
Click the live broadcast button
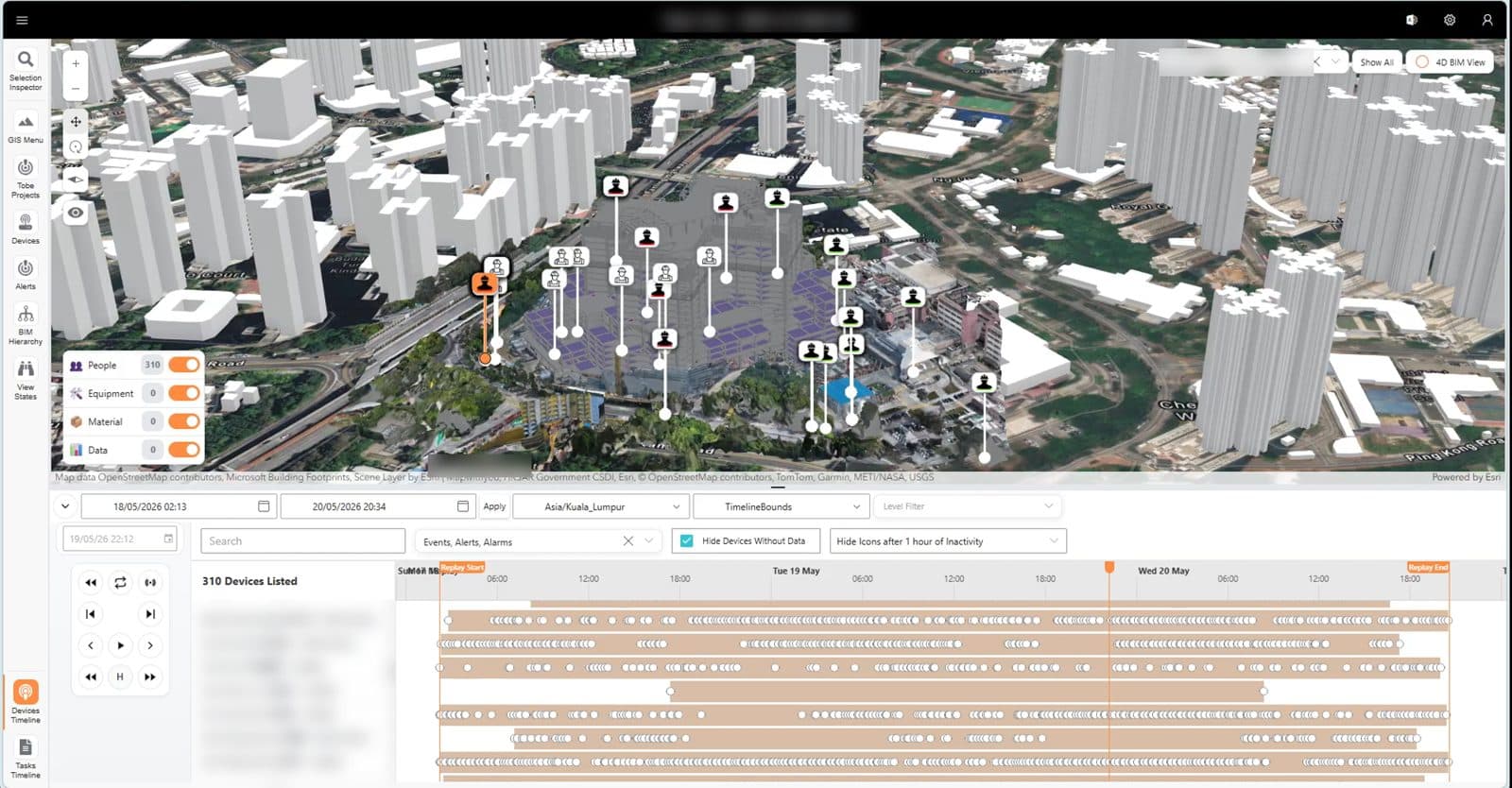pyautogui.click(x=150, y=583)
